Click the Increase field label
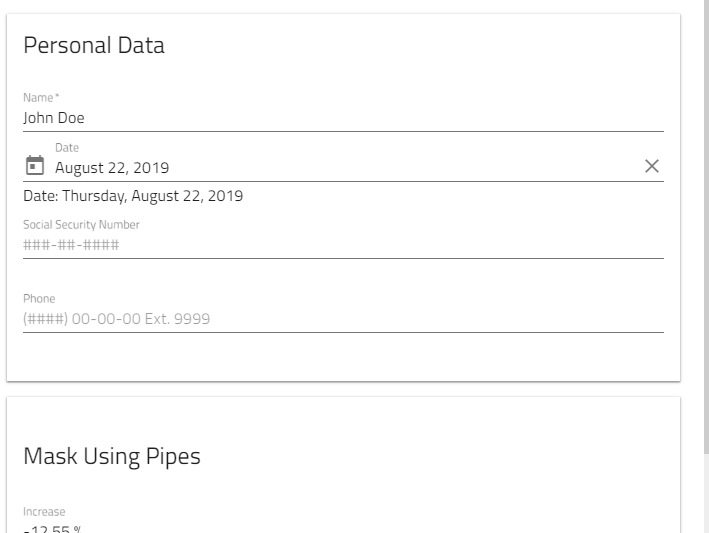The height and width of the screenshot is (533, 709). coord(44,512)
